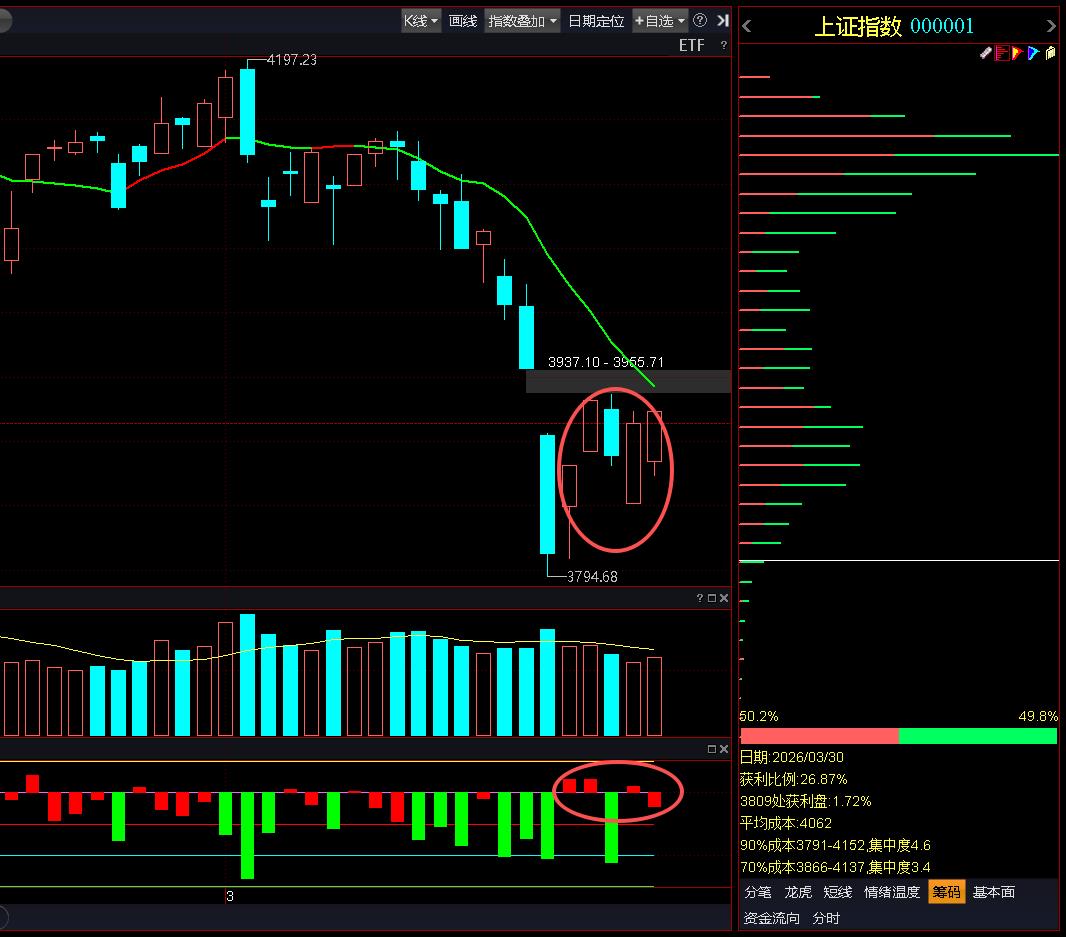The image size is (1066, 937).
Task: Click the 日期定位 button
Action: (x=596, y=20)
